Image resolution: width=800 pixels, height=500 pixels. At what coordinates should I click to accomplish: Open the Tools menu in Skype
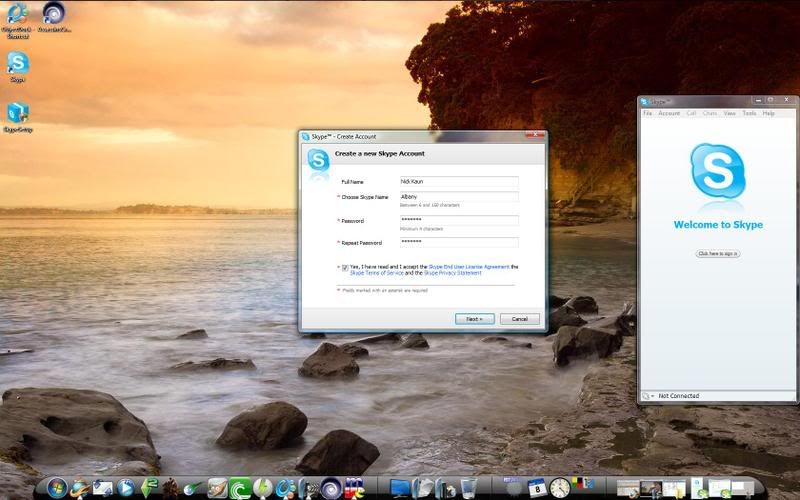coord(749,113)
